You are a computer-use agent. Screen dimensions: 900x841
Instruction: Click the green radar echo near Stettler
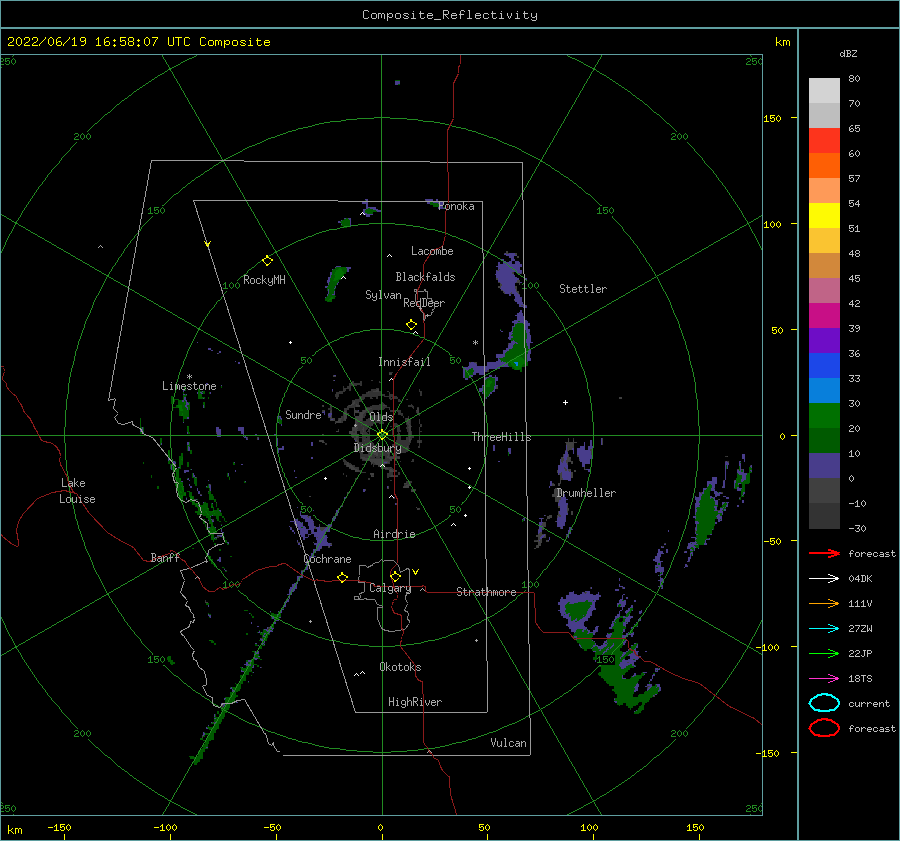pyautogui.click(x=519, y=346)
